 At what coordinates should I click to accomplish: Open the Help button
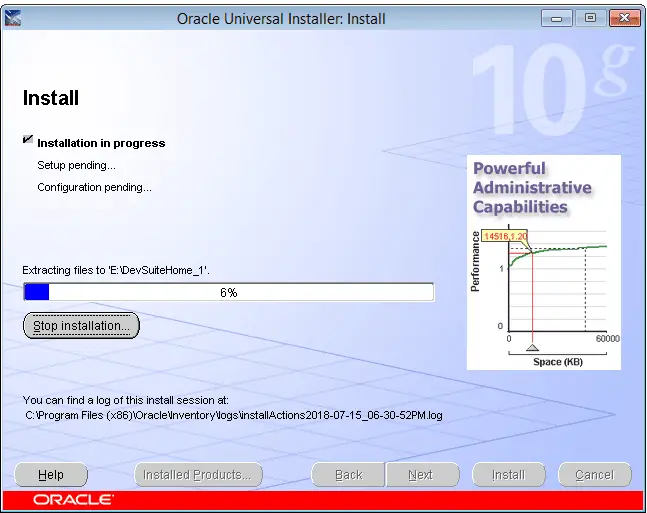[51, 475]
